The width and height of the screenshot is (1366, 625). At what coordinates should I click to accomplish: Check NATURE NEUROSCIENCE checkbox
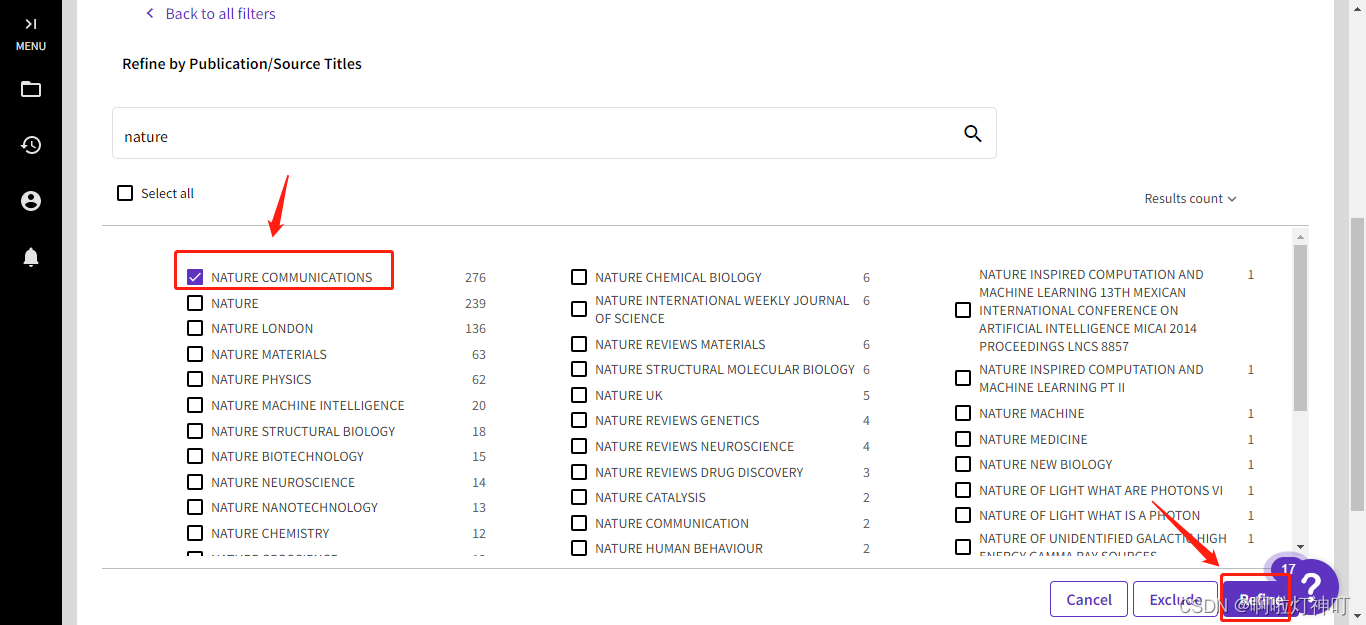(195, 482)
